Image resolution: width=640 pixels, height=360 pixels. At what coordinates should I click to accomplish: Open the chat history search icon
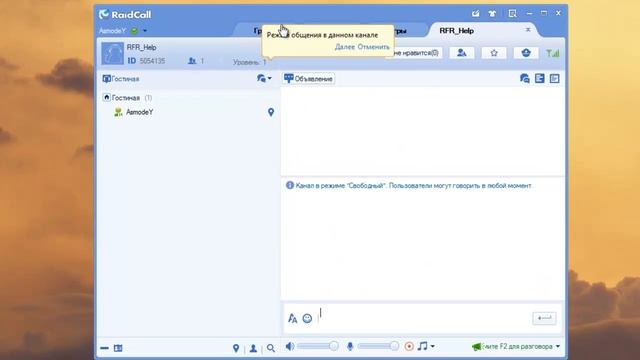(x=524, y=78)
